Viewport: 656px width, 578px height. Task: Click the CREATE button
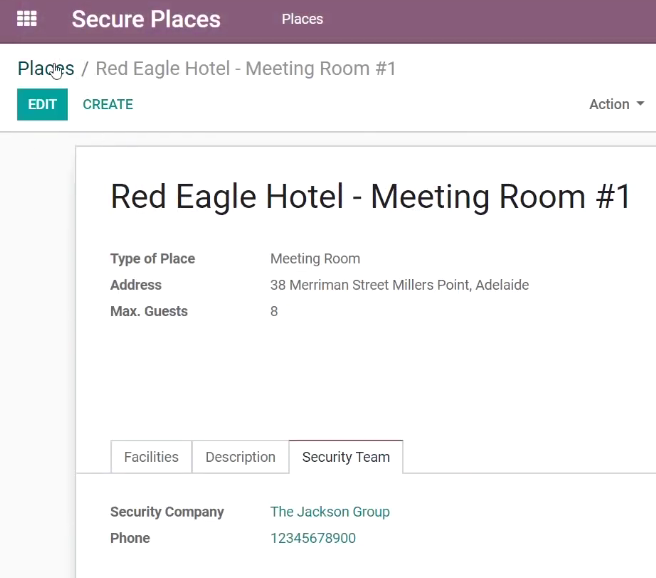[108, 104]
